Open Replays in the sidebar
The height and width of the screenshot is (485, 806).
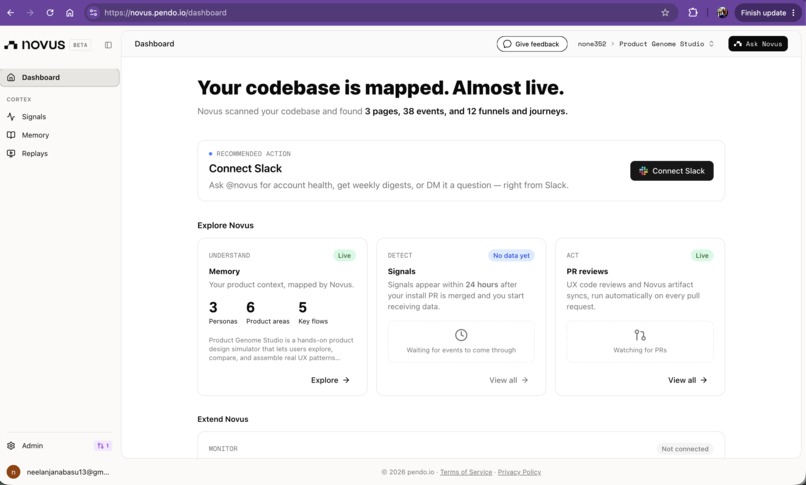[x=60, y=154]
